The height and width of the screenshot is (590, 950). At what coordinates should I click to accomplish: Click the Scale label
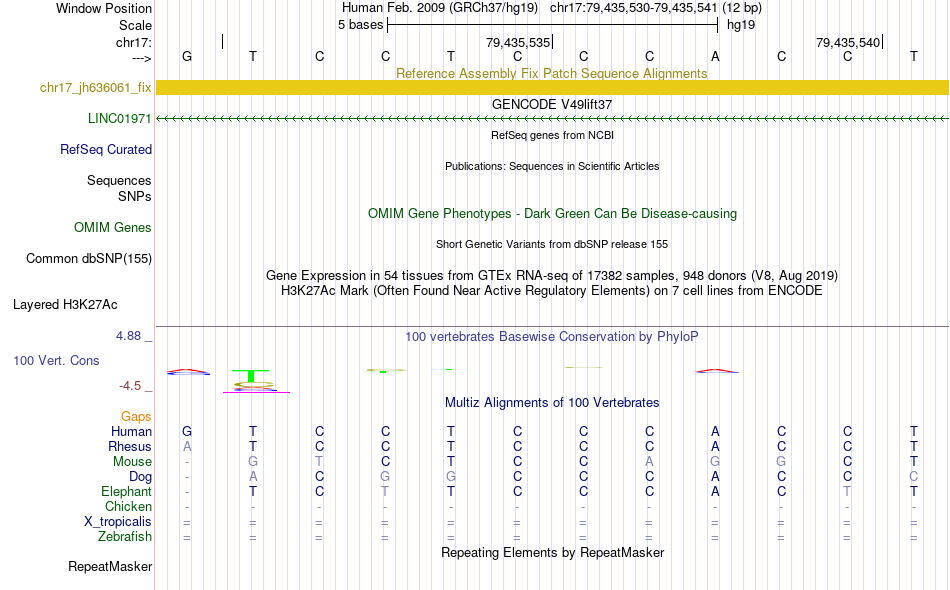(135, 25)
